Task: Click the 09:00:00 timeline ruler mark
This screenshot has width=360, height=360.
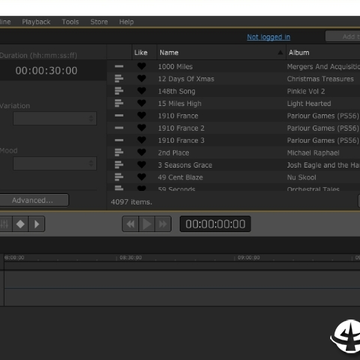Action: pos(248,258)
